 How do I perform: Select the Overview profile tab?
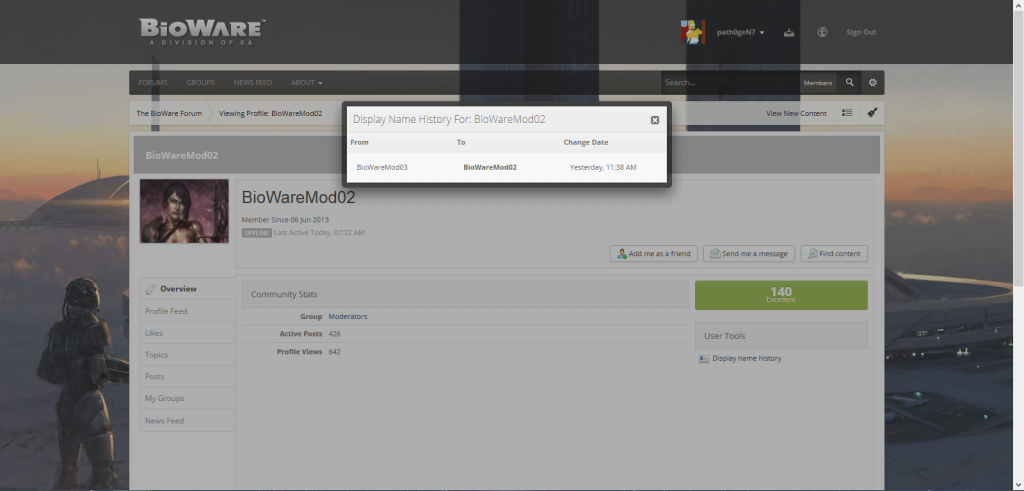pyautogui.click(x=187, y=289)
